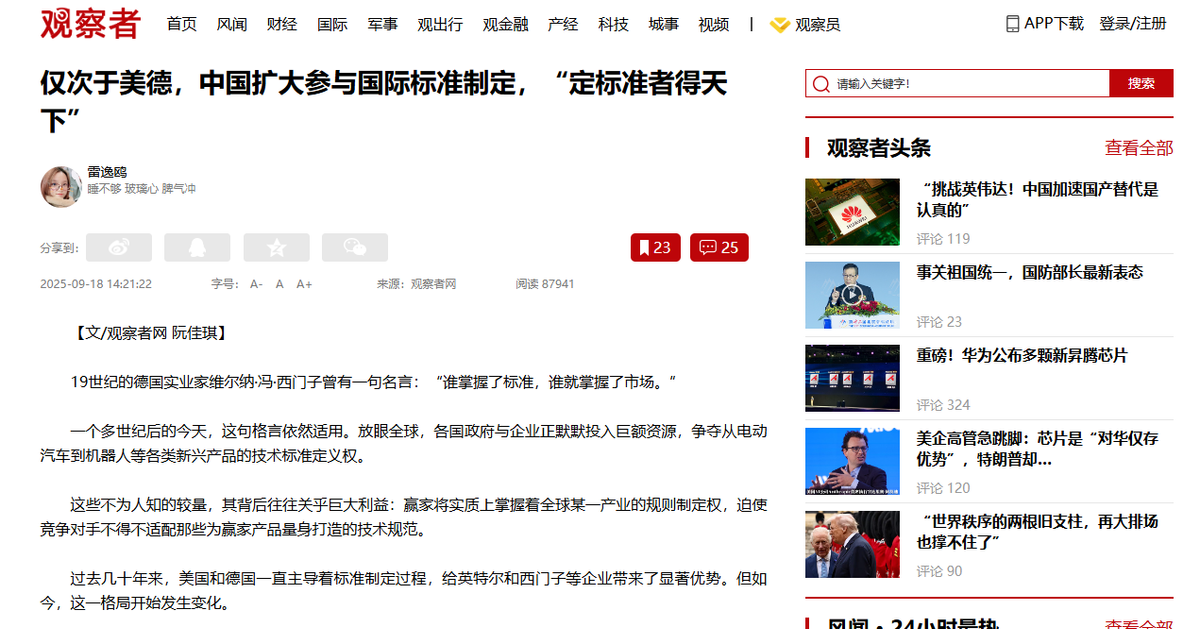The image size is (1200, 629).
Task: Click 查看全部 beside 观察者头条
Action: (1138, 148)
